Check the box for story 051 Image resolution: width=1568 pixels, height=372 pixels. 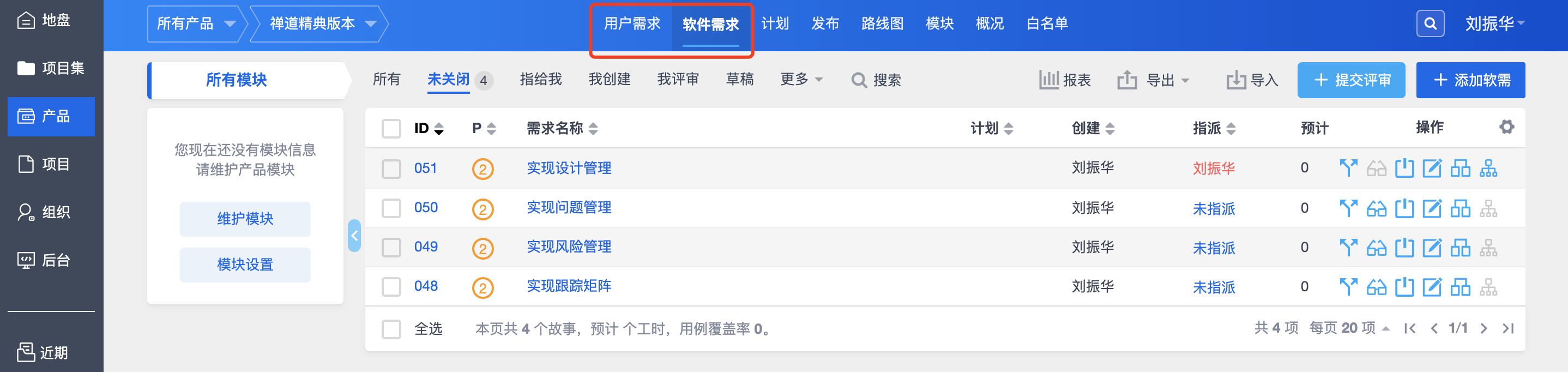click(x=391, y=169)
